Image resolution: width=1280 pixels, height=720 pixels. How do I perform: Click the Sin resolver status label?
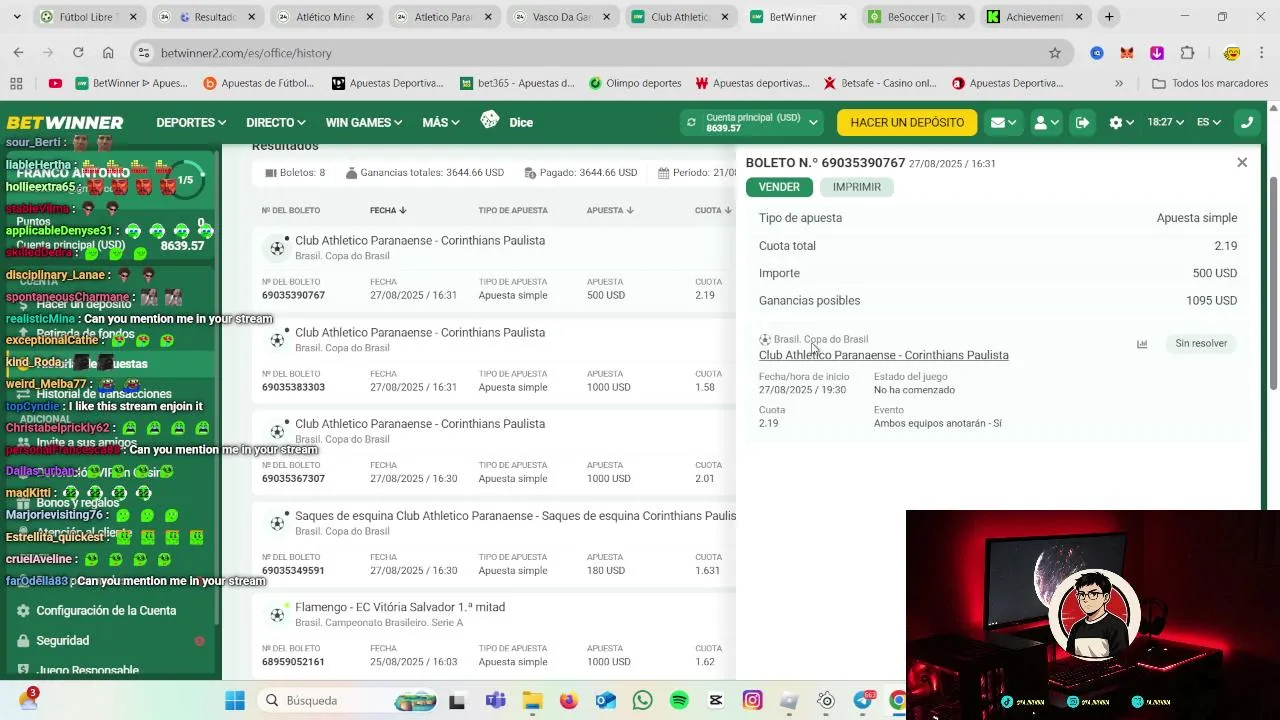pos(1201,343)
